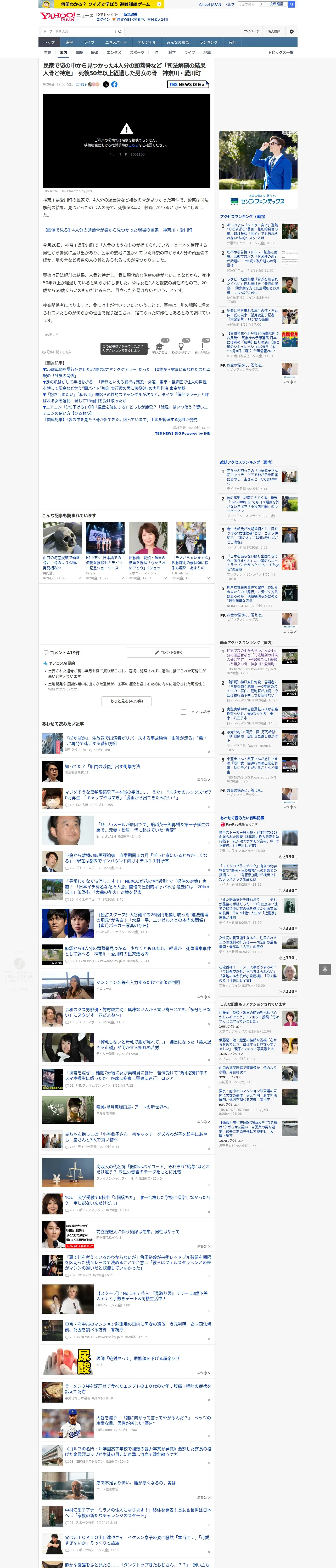Open トピックス一覧 link
The width and height of the screenshot is (336, 1568).
[x=281, y=52]
